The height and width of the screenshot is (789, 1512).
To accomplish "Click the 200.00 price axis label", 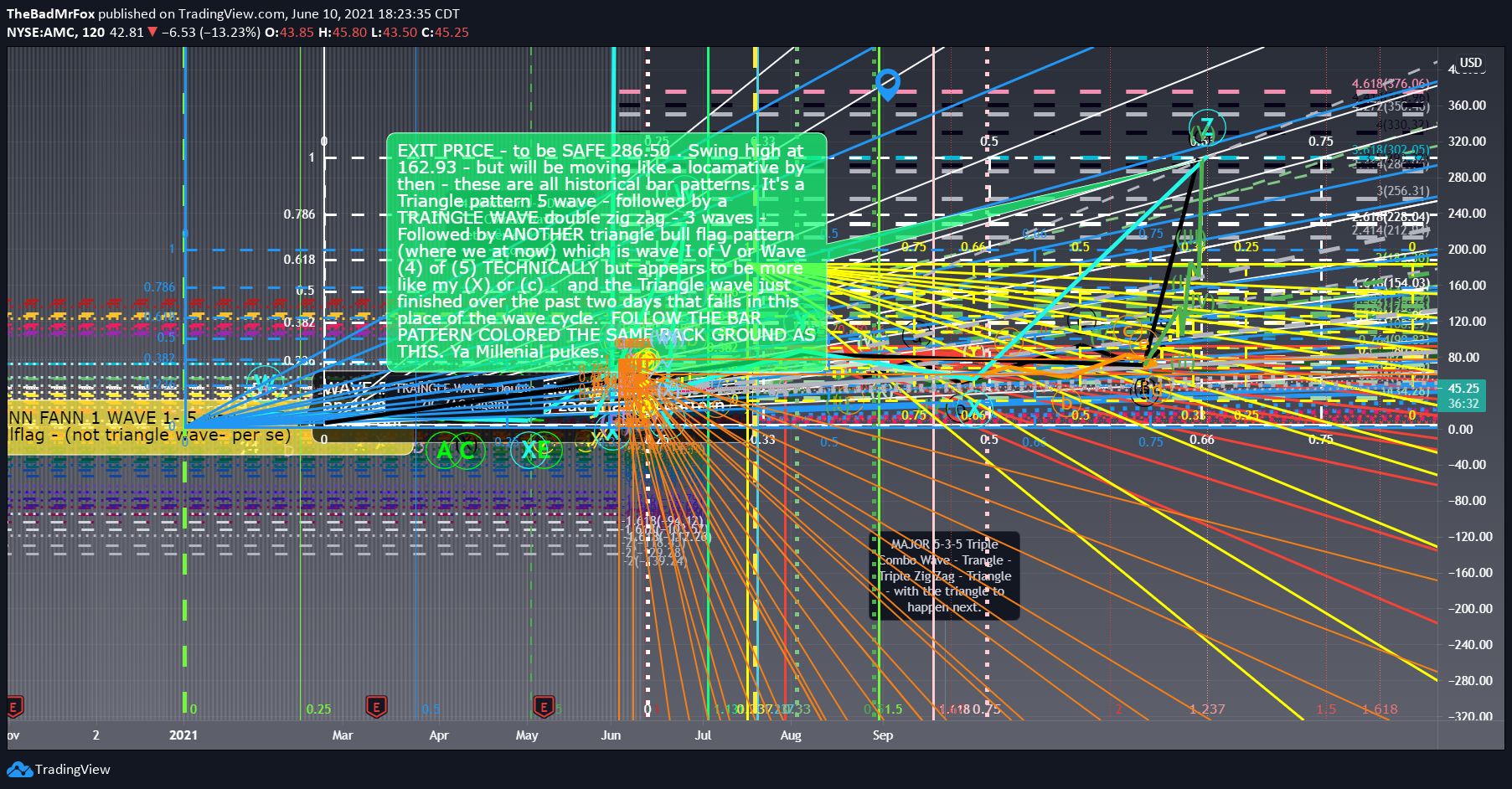I will pos(1467,249).
